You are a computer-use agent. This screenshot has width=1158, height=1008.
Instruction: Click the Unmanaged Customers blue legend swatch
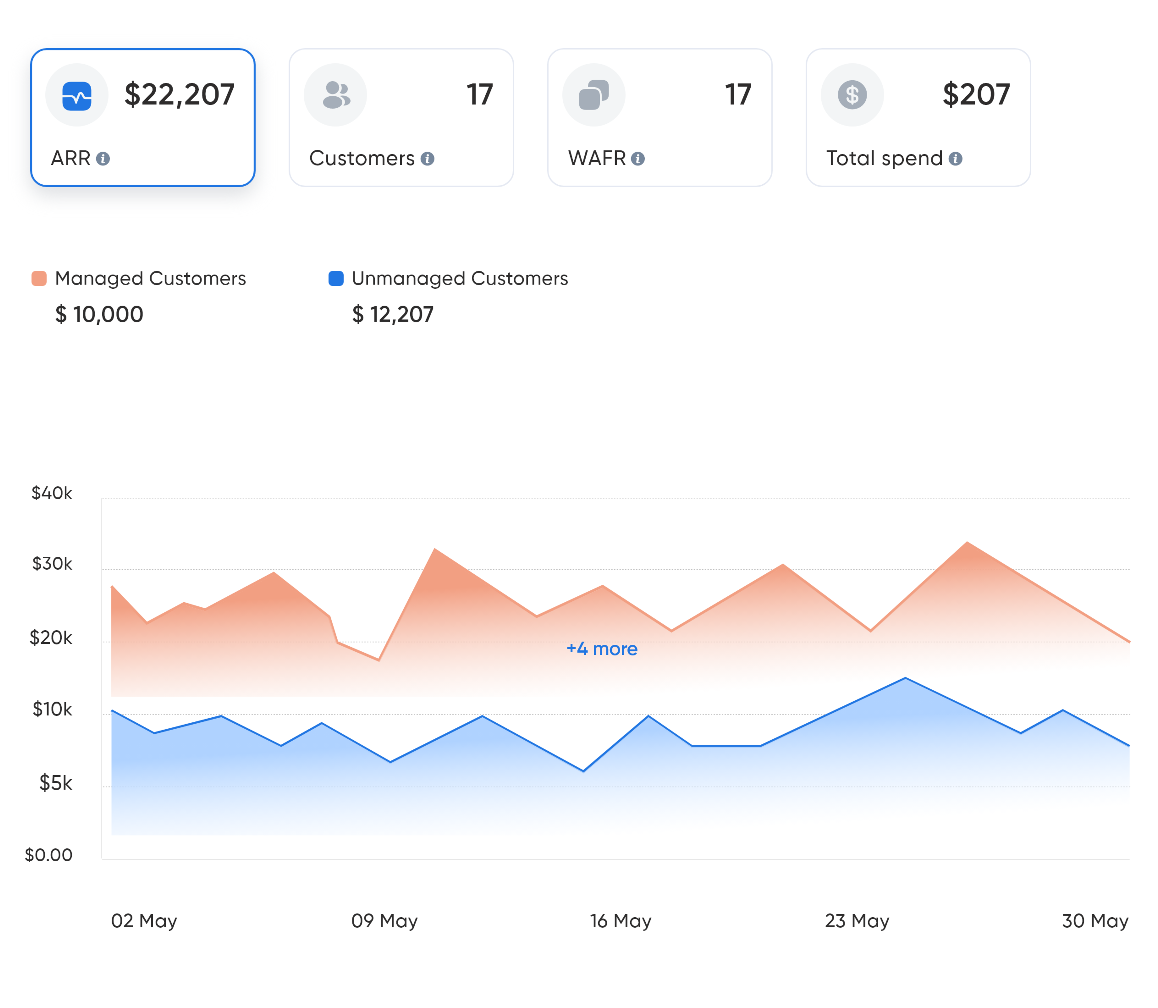point(336,278)
